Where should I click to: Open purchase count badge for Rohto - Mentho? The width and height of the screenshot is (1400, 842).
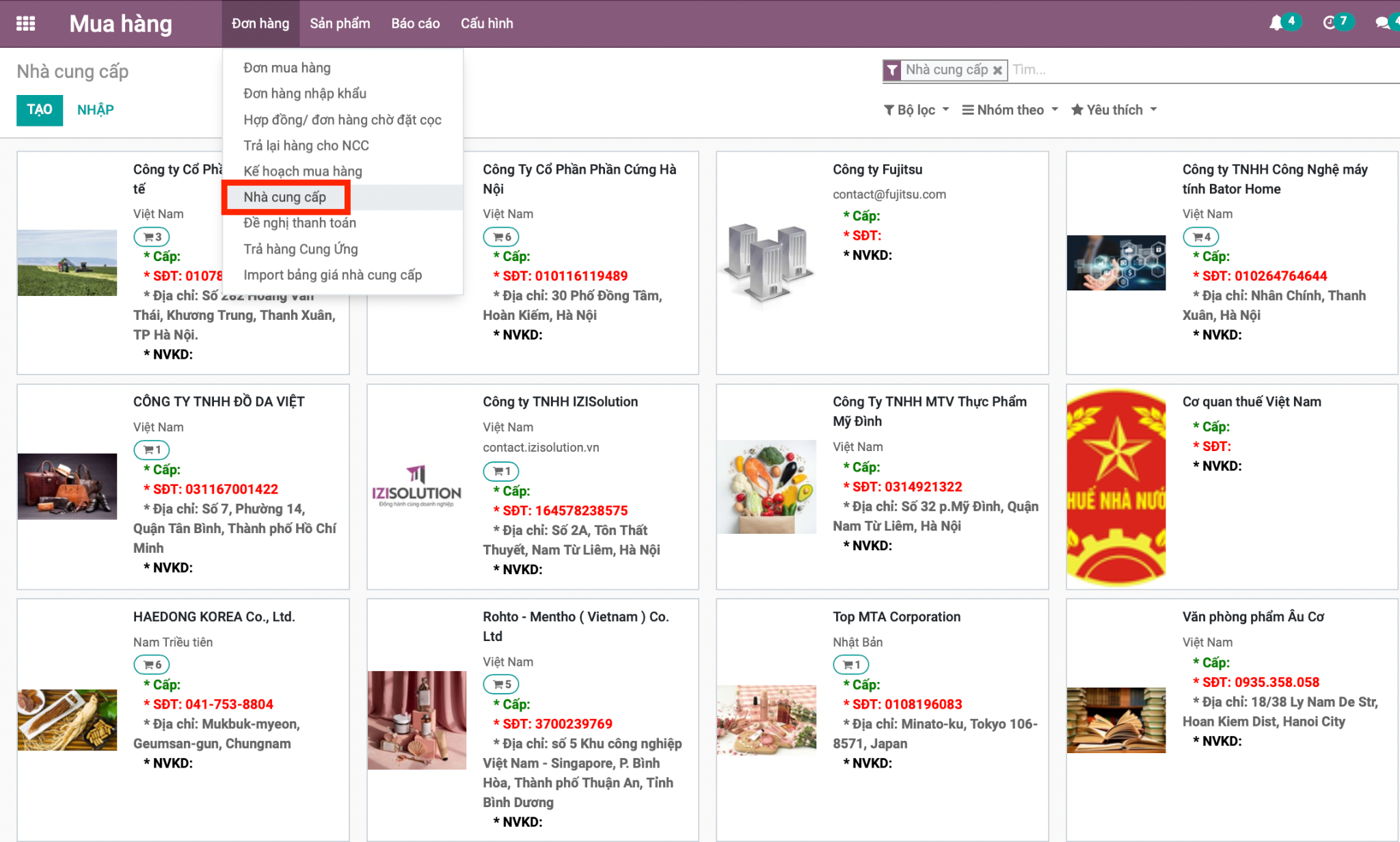pos(501,684)
